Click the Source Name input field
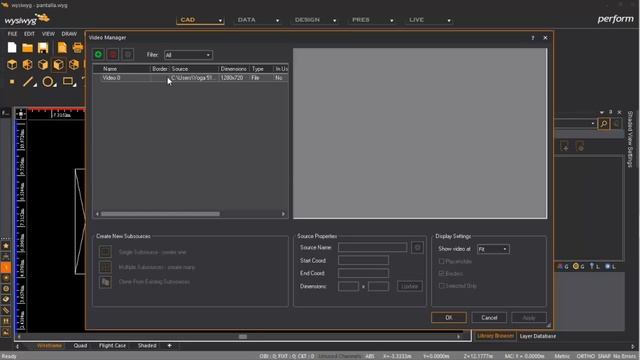640x360 pixels. click(x=372, y=247)
